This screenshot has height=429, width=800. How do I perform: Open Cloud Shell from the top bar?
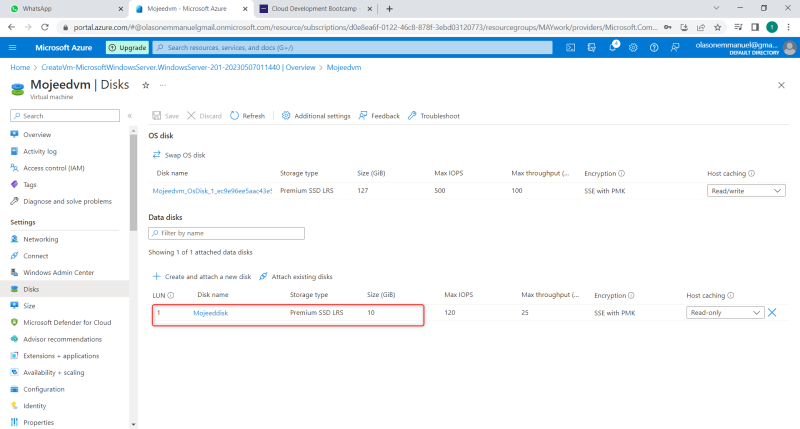click(x=570, y=47)
